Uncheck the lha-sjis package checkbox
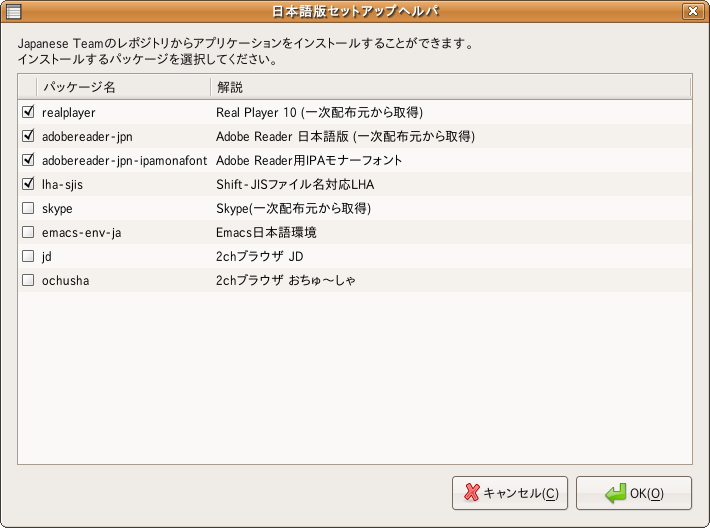Screen dimensions: 710x528 pos(28,184)
